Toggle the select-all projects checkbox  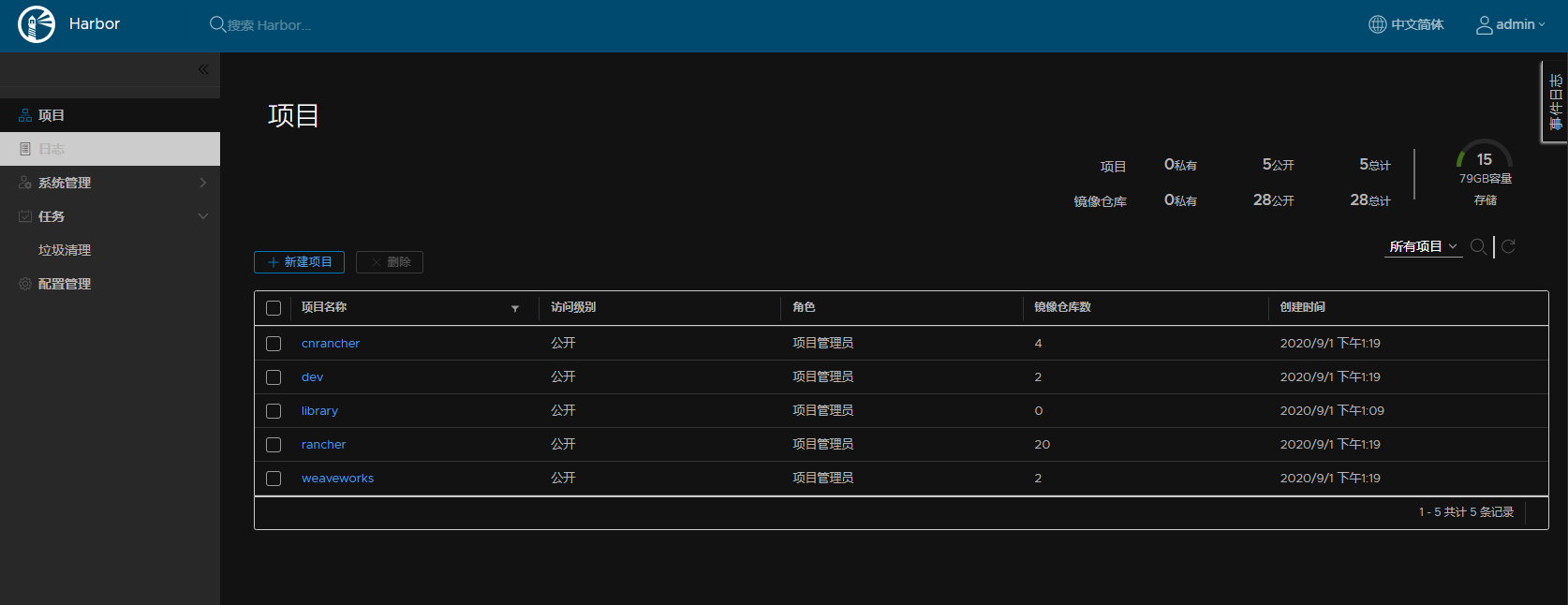pos(274,308)
